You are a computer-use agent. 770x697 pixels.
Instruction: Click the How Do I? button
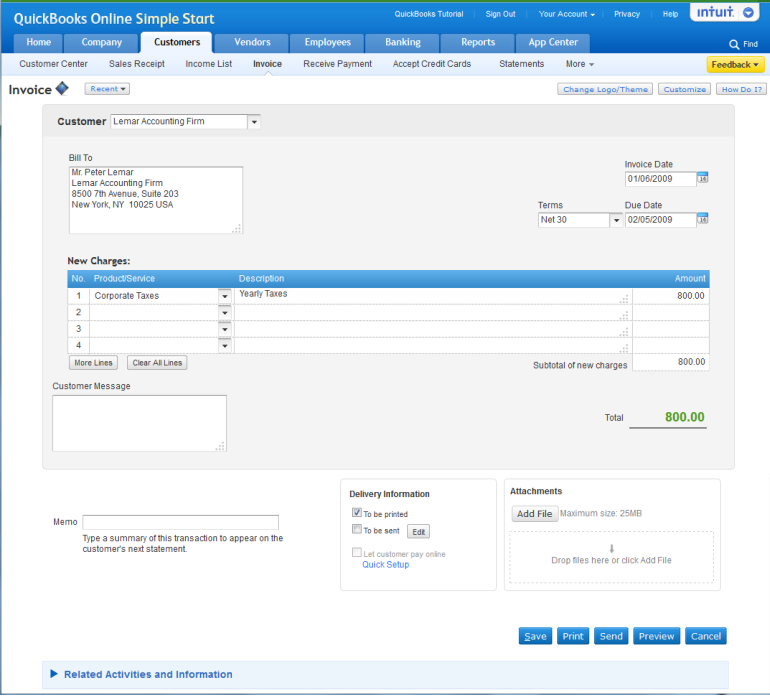[x=742, y=89]
